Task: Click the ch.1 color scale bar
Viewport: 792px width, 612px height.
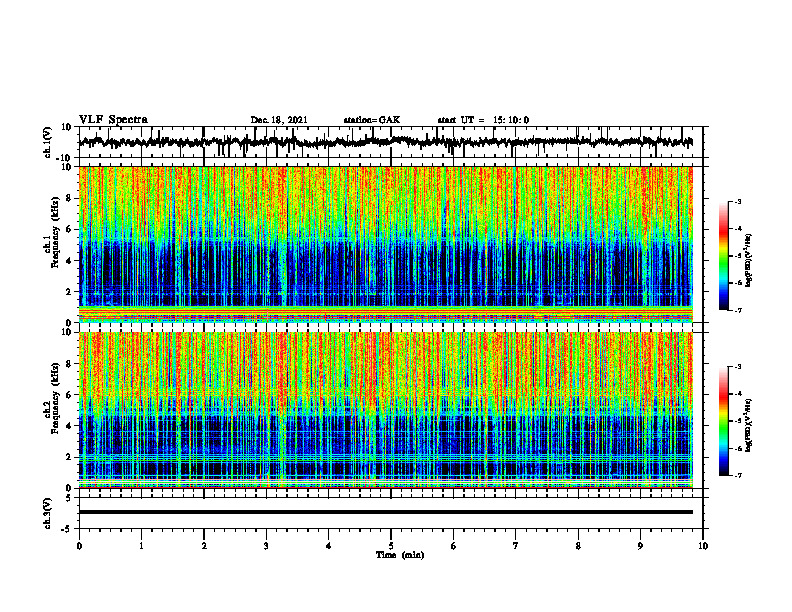Action: tap(724, 256)
